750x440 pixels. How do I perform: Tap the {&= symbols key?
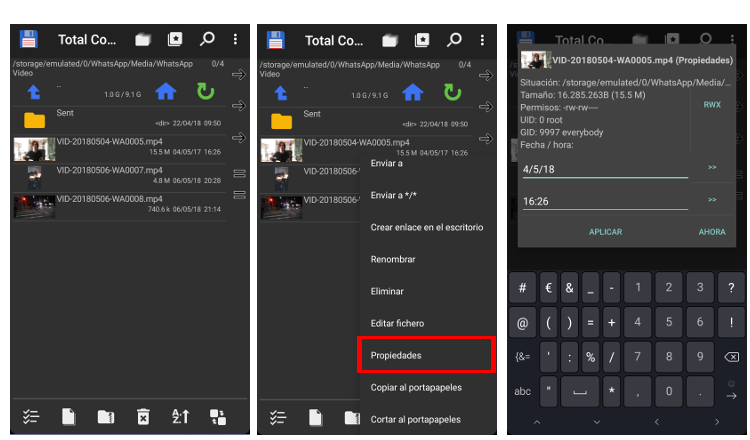[x=522, y=357]
